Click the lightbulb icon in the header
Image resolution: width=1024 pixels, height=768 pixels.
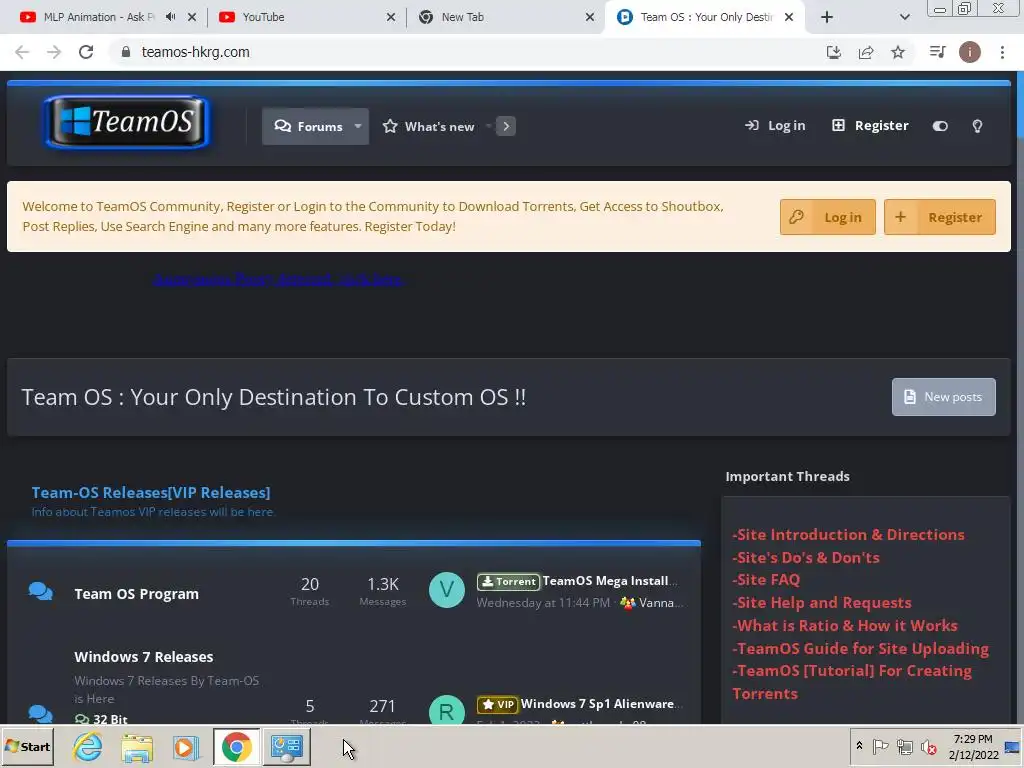point(978,126)
